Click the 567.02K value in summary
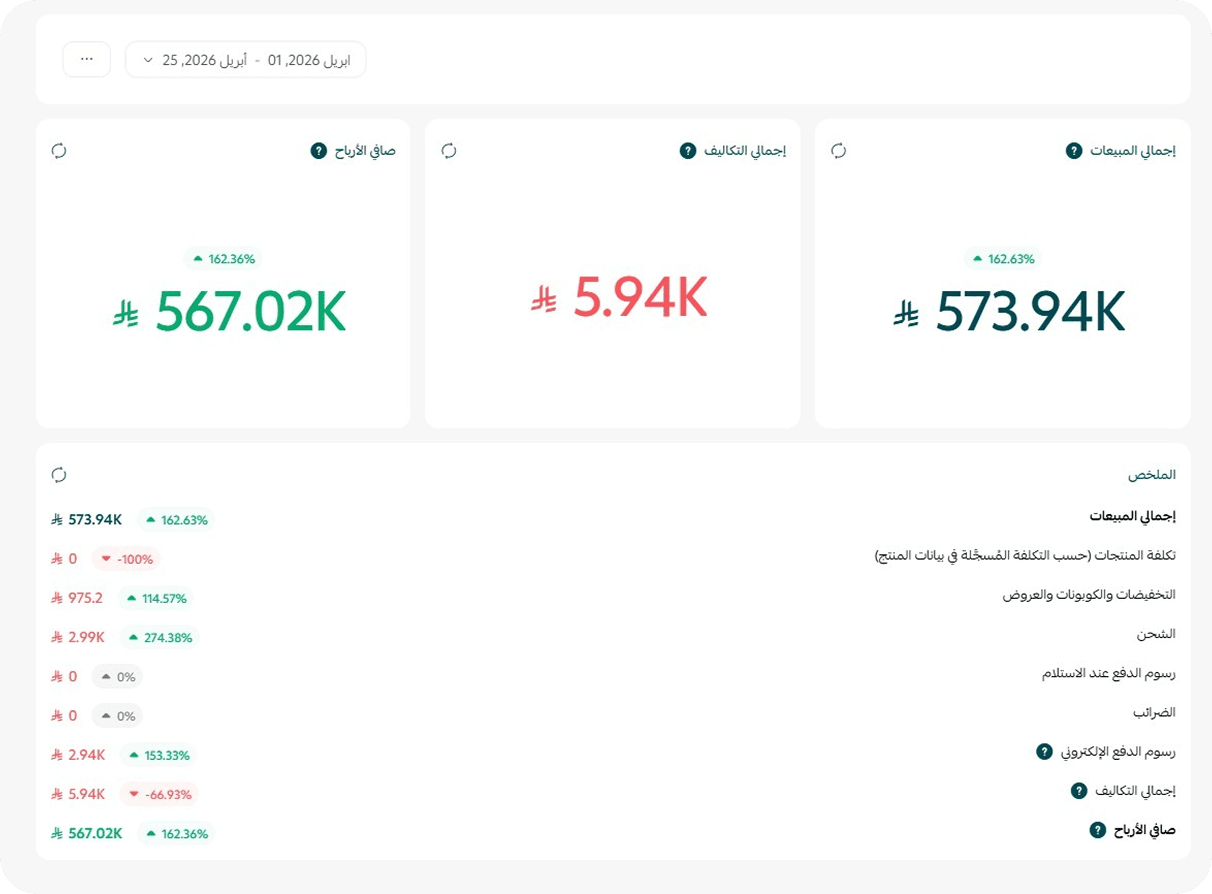Viewport: 1212px width, 894px height. (87, 833)
